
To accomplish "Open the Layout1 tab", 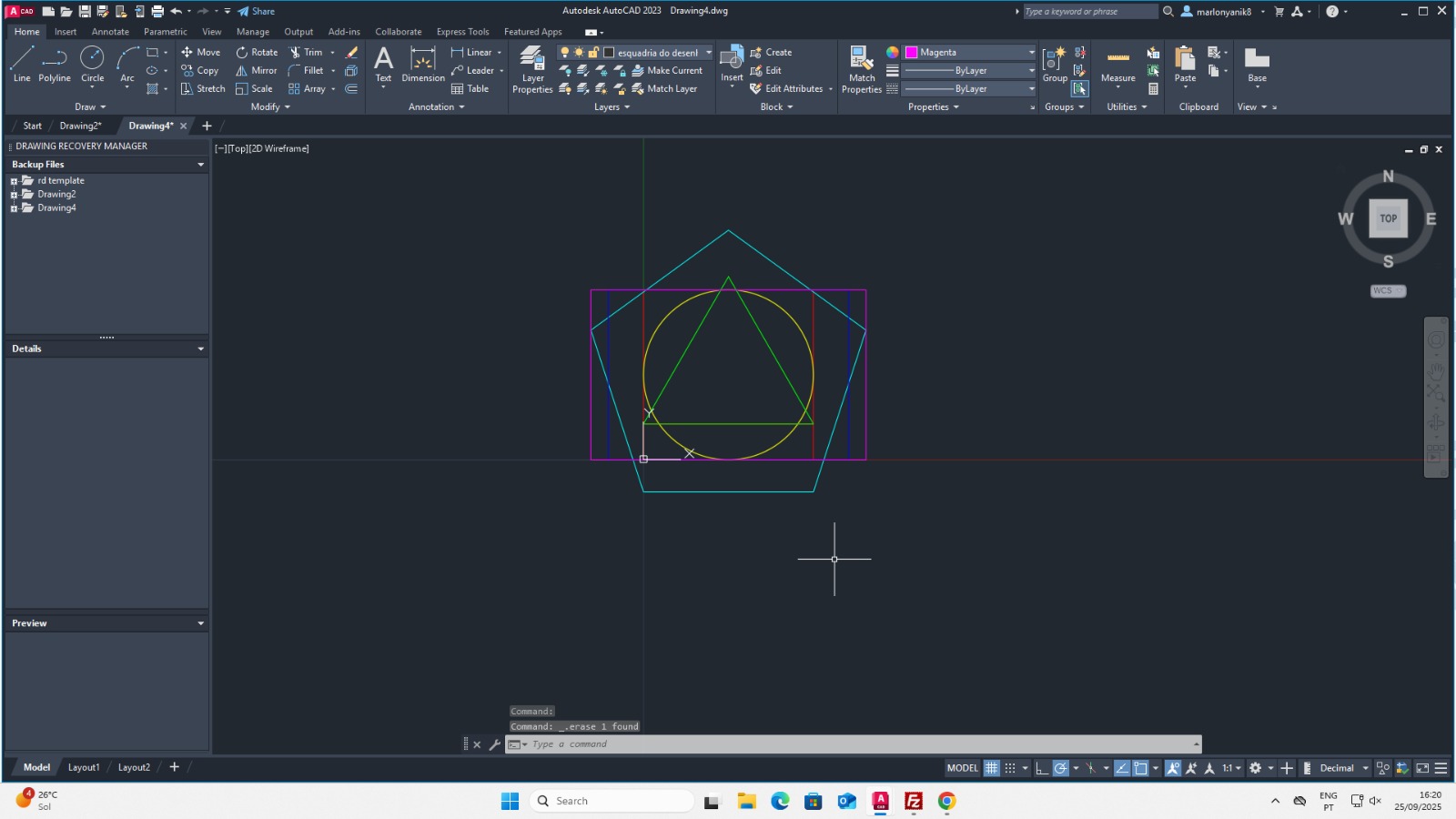I will pyautogui.click(x=84, y=767).
